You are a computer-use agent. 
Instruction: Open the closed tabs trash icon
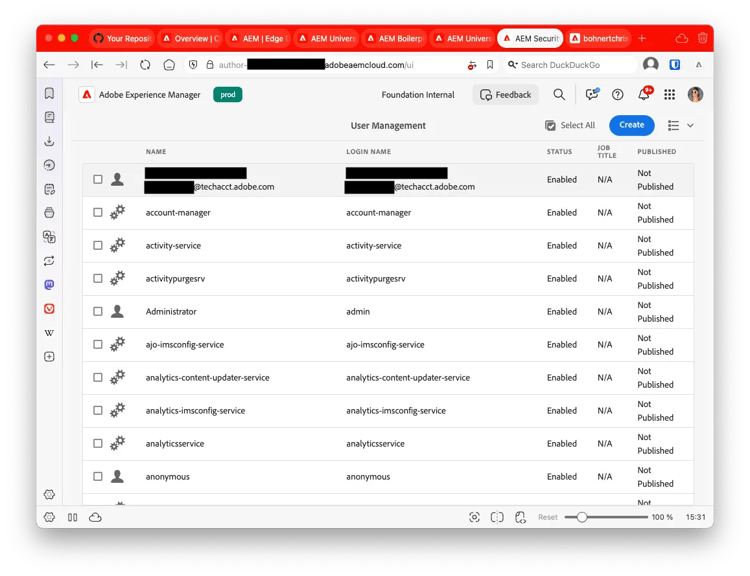(702, 38)
